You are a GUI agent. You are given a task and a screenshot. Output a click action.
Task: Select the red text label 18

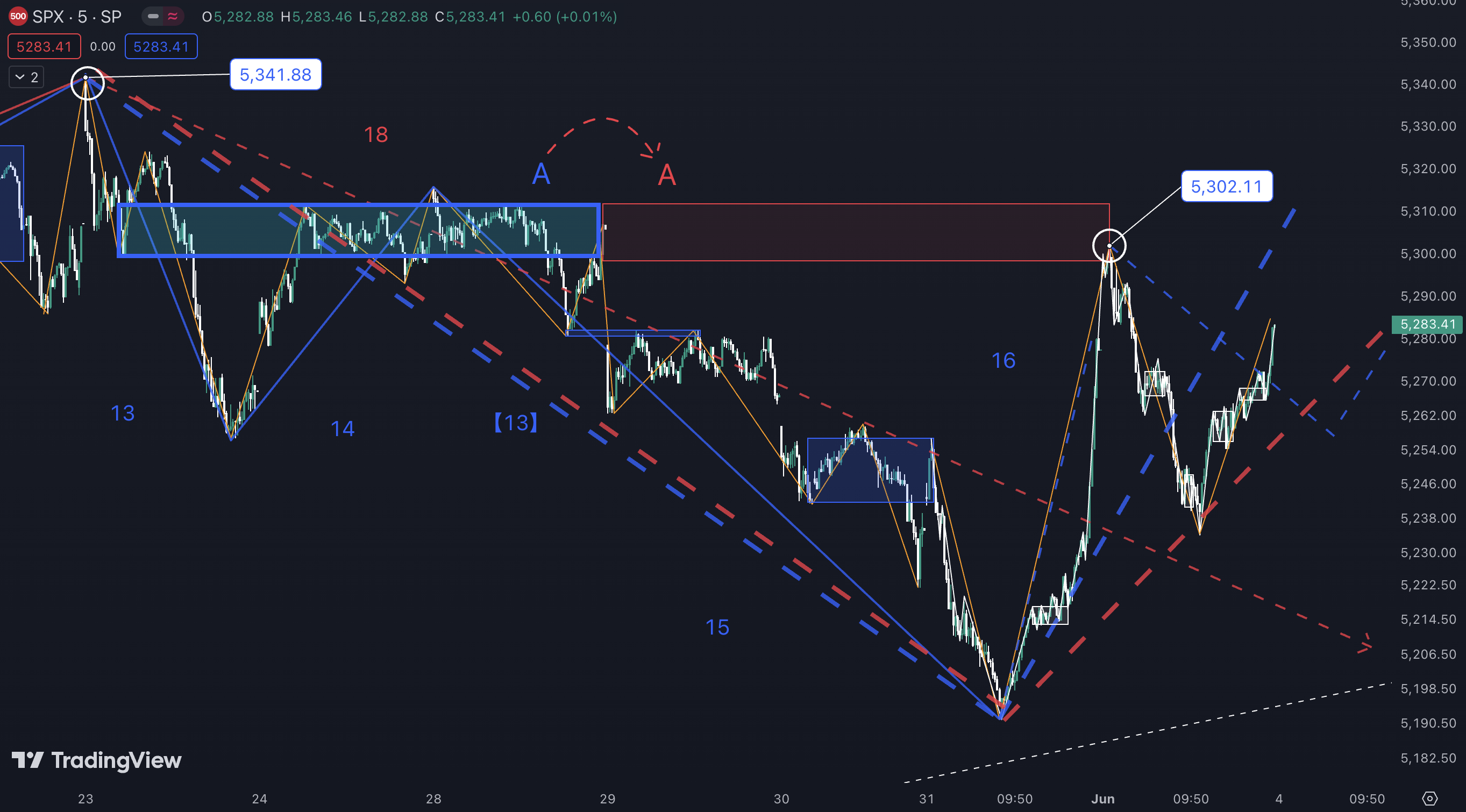tap(375, 135)
